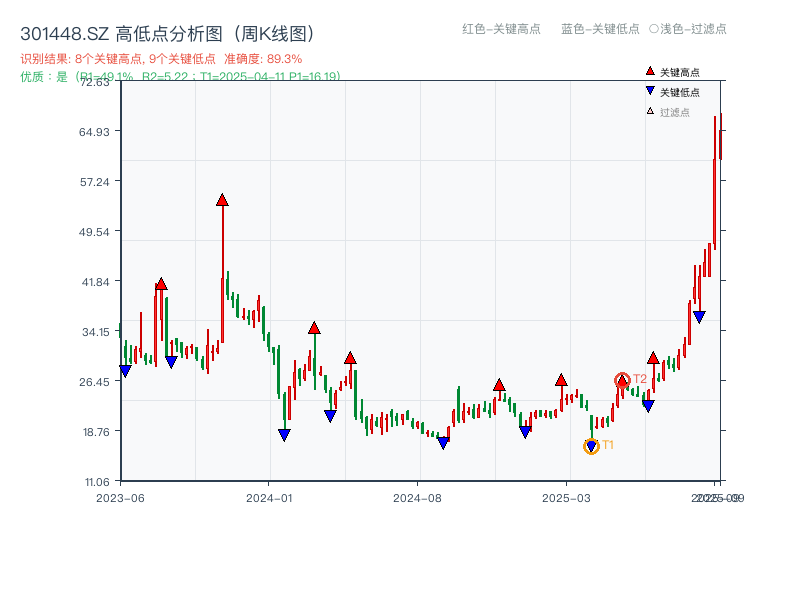Click the tall red candle at the far right
The image size is (800, 600).
[715, 180]
